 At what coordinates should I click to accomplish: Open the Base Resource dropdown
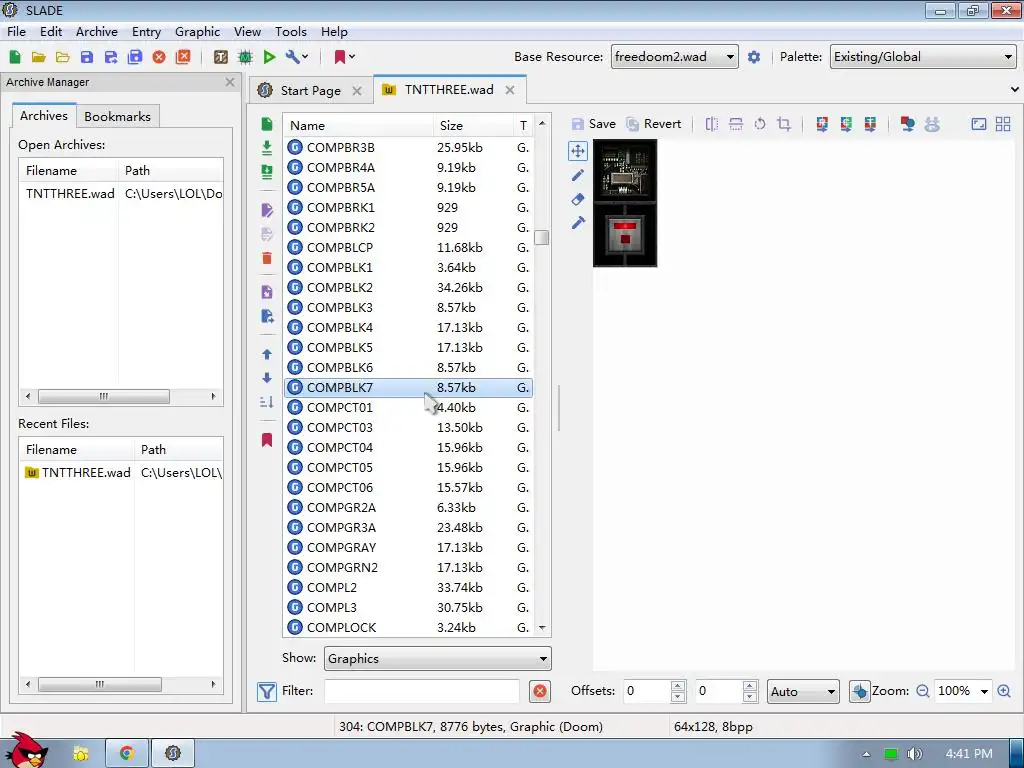(675, 57)
